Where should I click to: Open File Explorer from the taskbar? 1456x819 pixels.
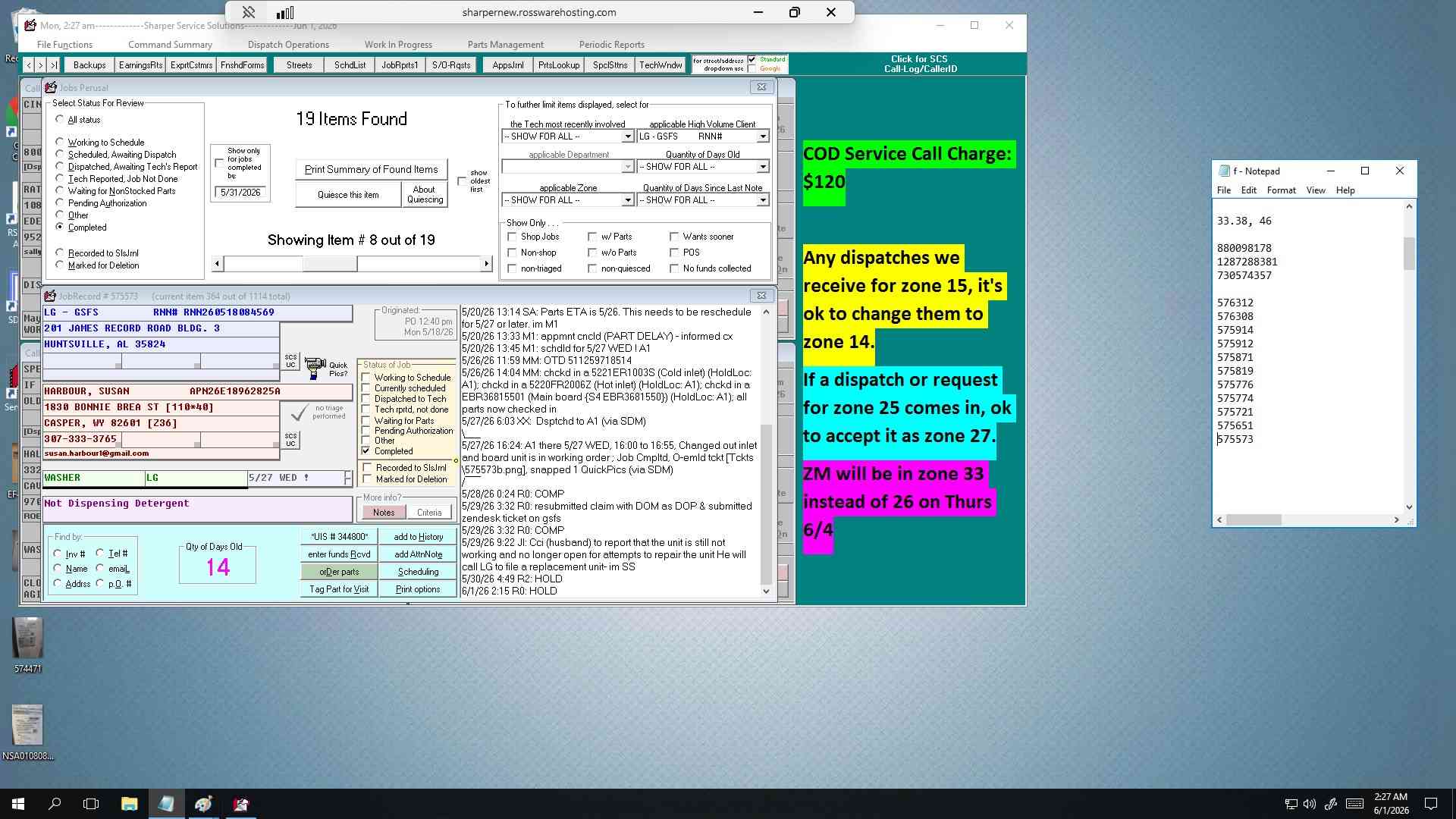(x=129, y=804)
